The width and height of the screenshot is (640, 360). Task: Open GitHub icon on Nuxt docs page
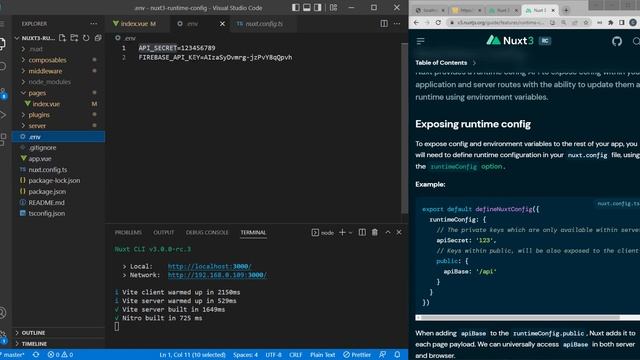pos(617,41)
